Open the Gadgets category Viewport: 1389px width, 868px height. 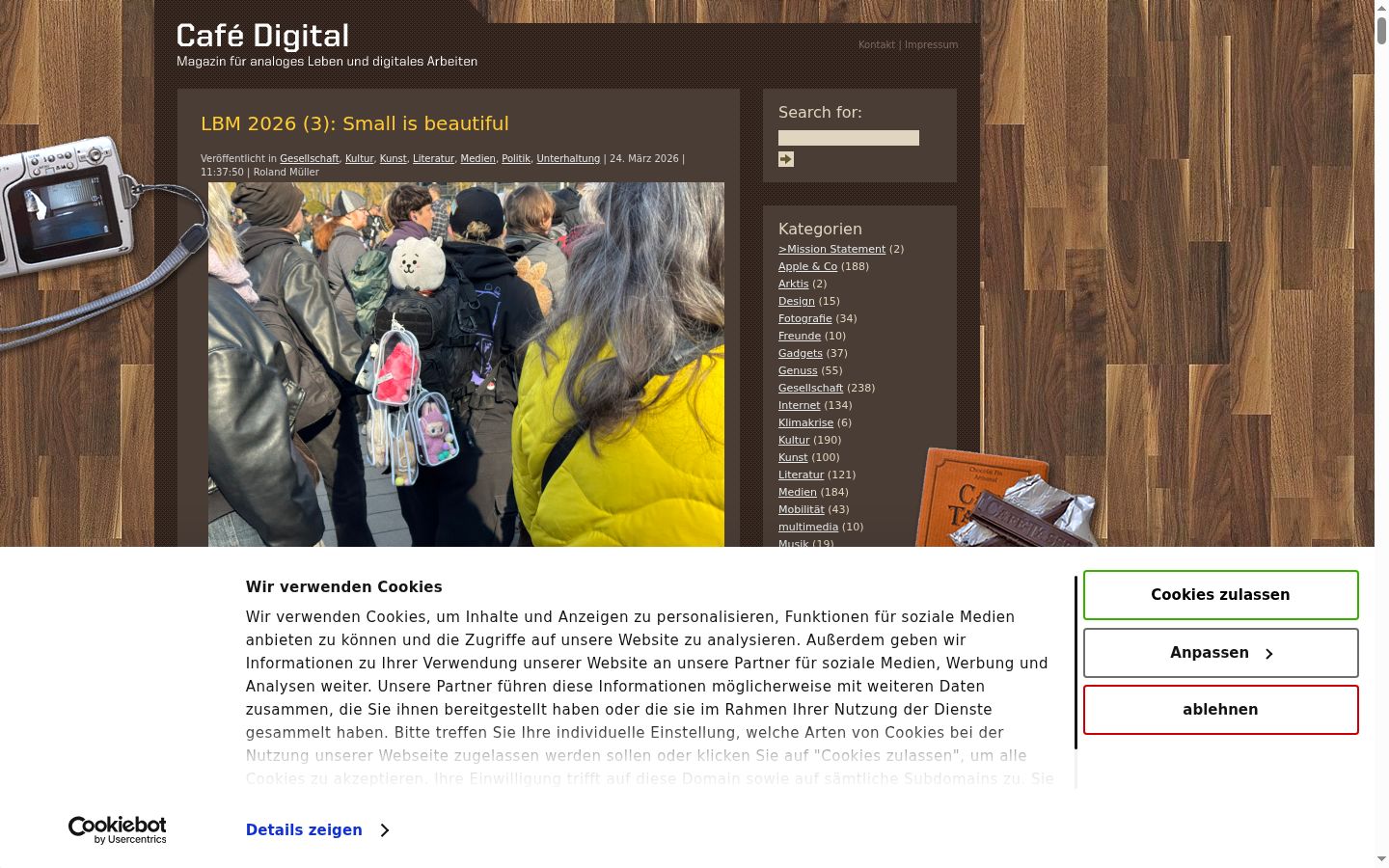(x=801, y=353)
